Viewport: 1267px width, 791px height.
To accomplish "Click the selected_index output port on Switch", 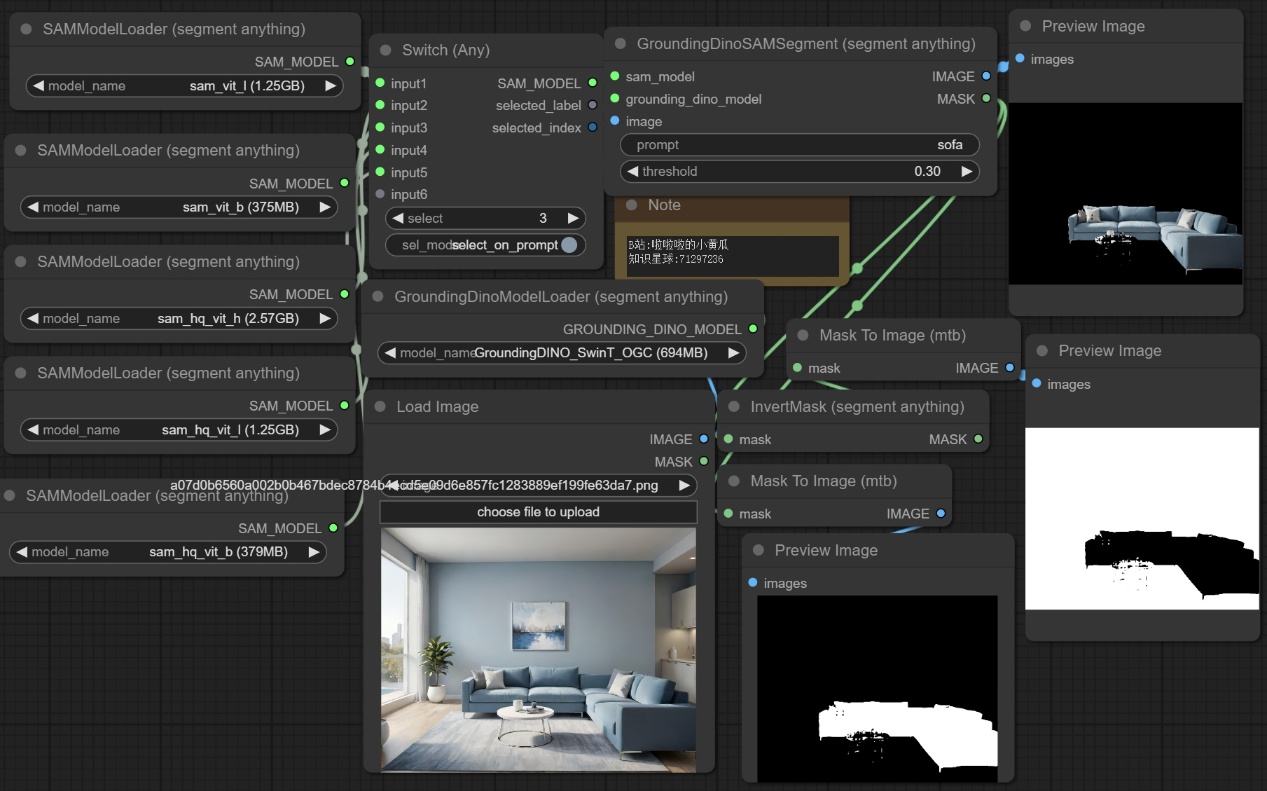I will point(592,128).
